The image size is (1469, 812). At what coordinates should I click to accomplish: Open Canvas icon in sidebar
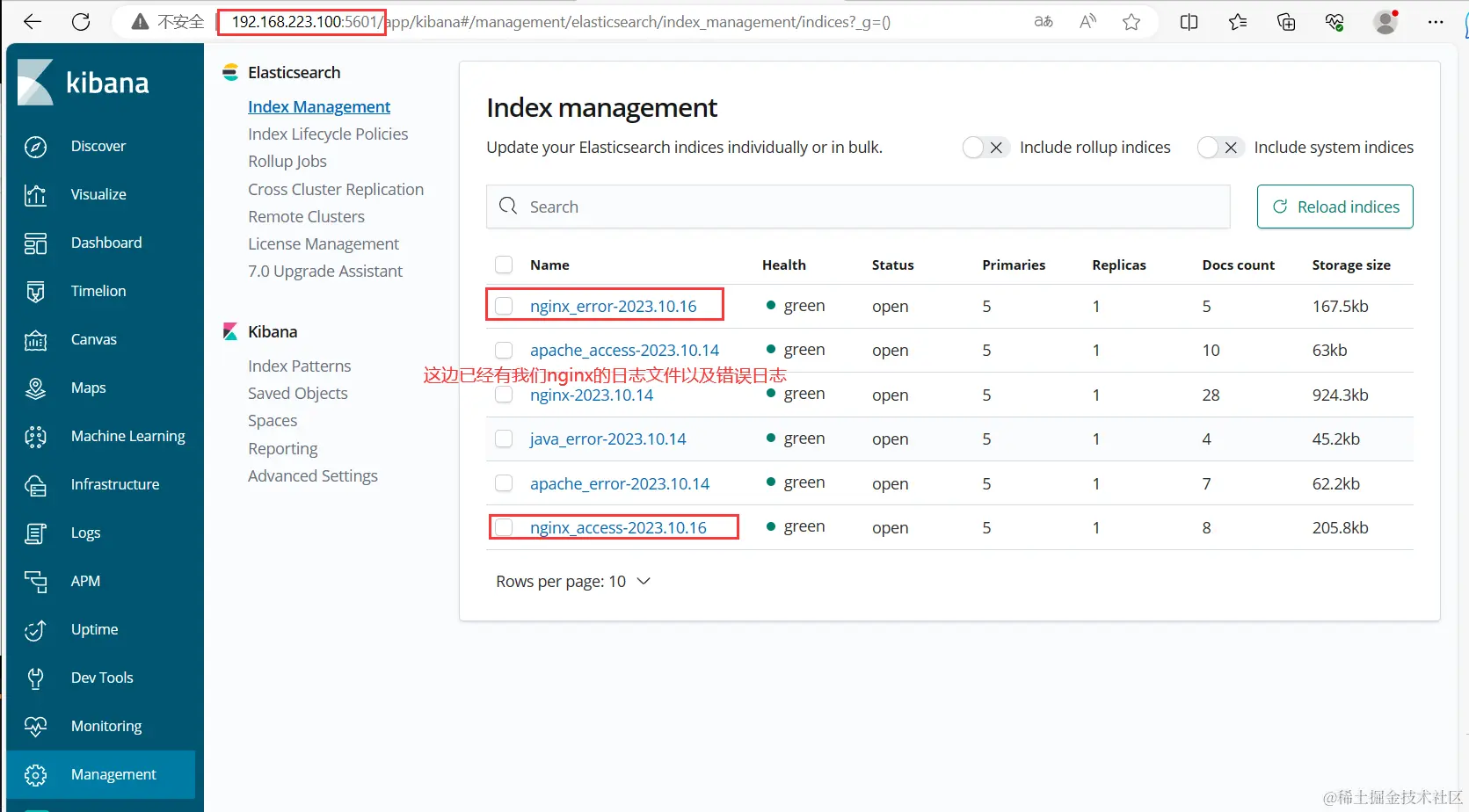(35, 340)
